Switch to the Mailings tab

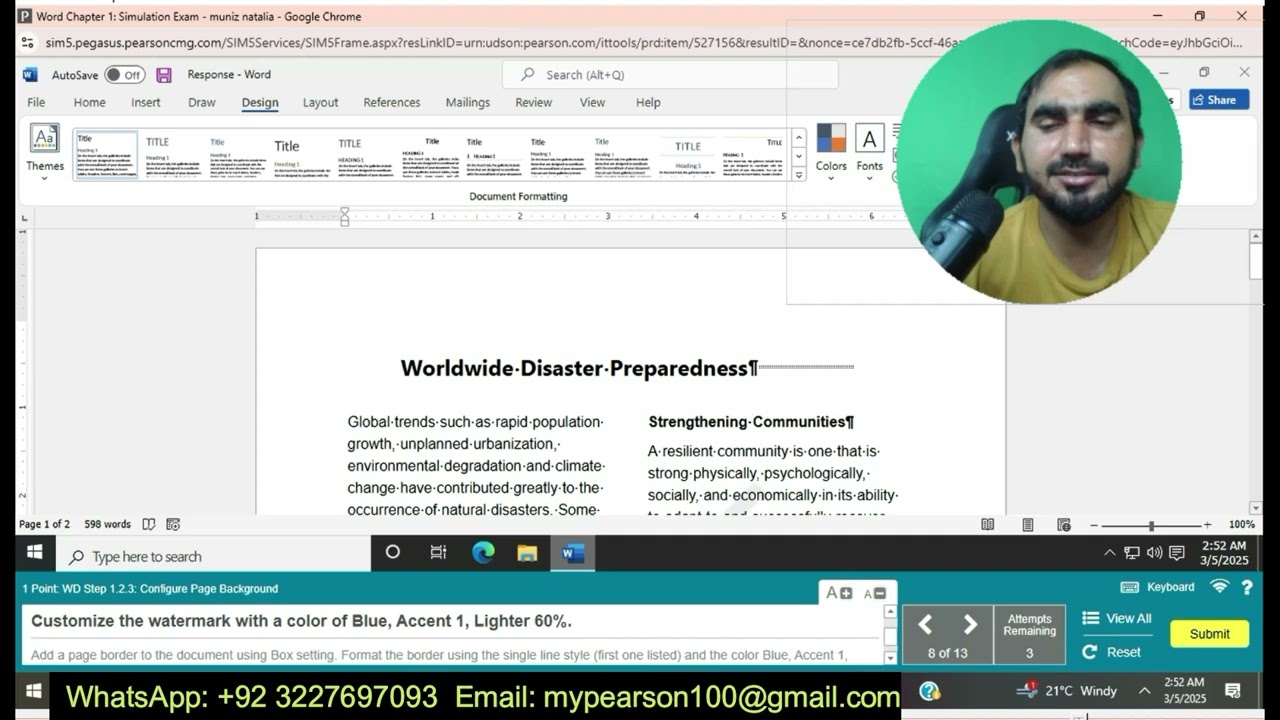468,102
